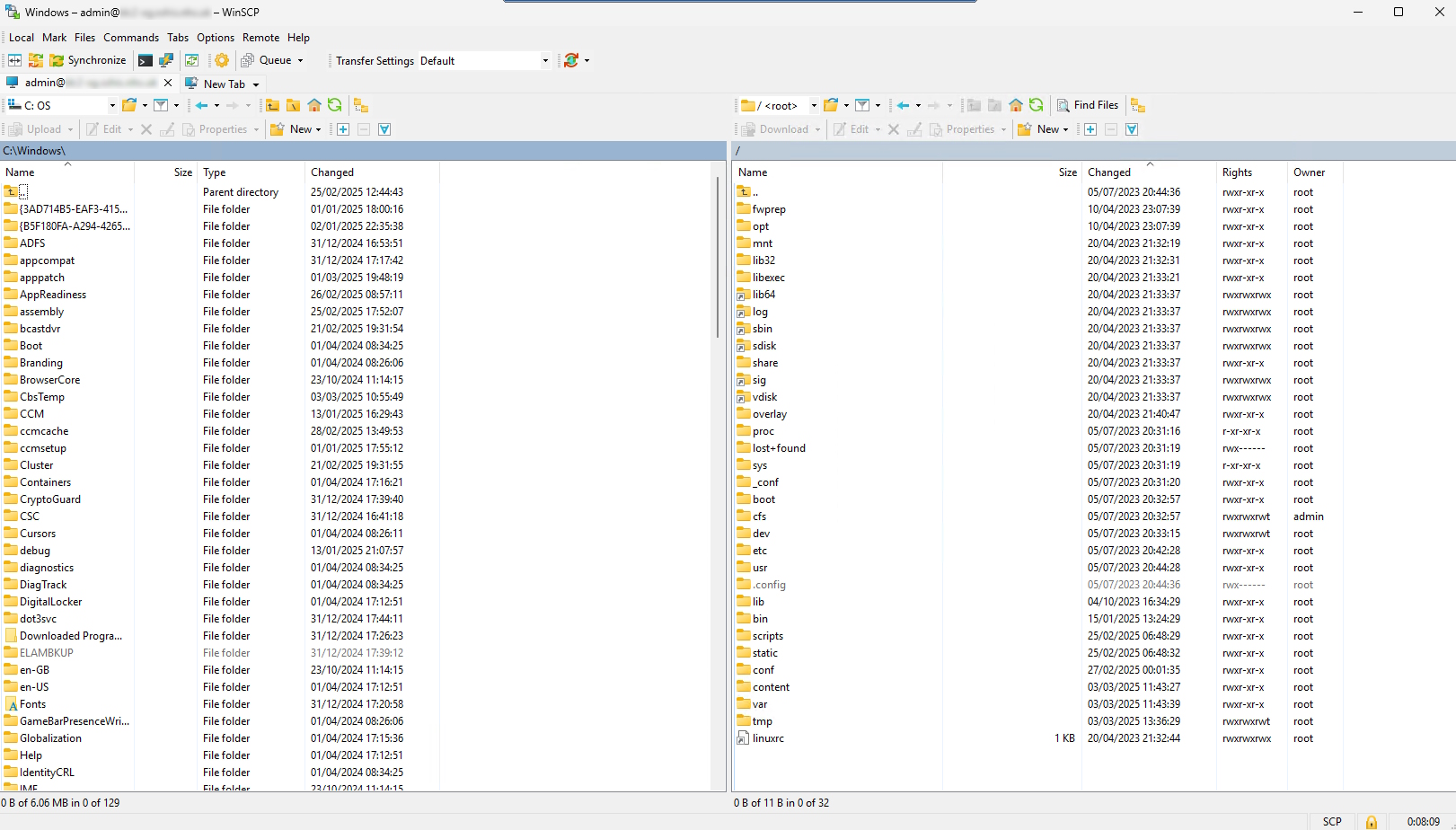The width and height of the screenshot is (1456, 830).
Task: Toggle local directory tree icon
Action: (361, 105)
